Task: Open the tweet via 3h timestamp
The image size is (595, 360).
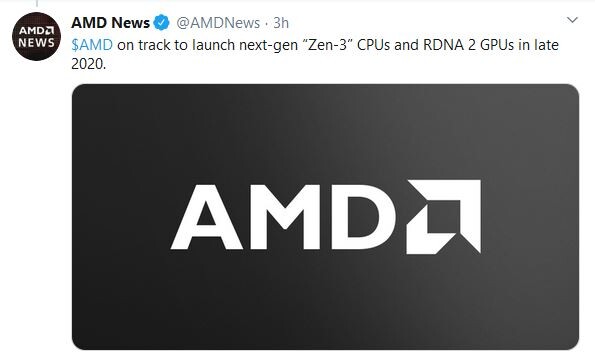Action: click(x=281, y=23)
